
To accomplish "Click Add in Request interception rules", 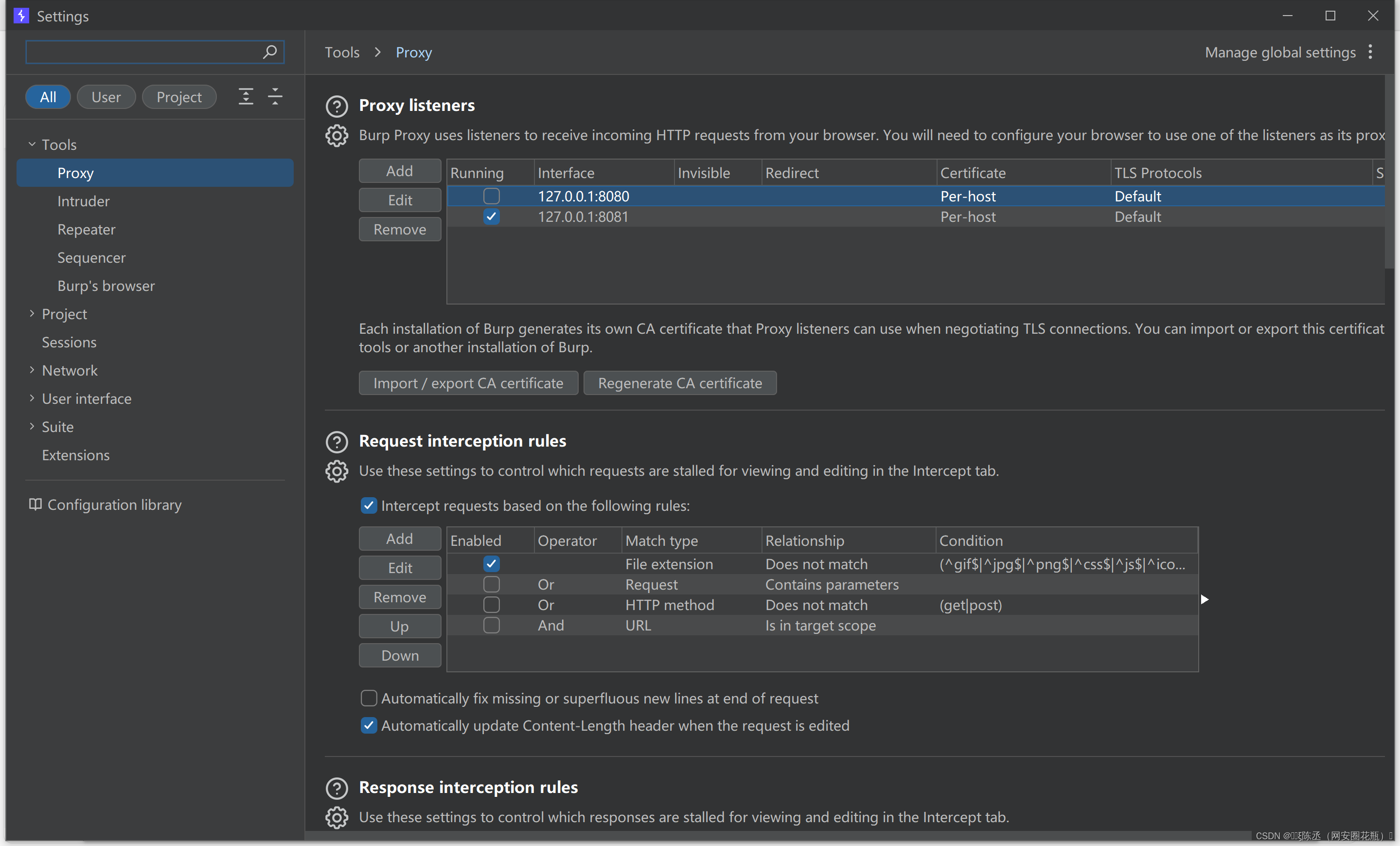I will 400,539.
